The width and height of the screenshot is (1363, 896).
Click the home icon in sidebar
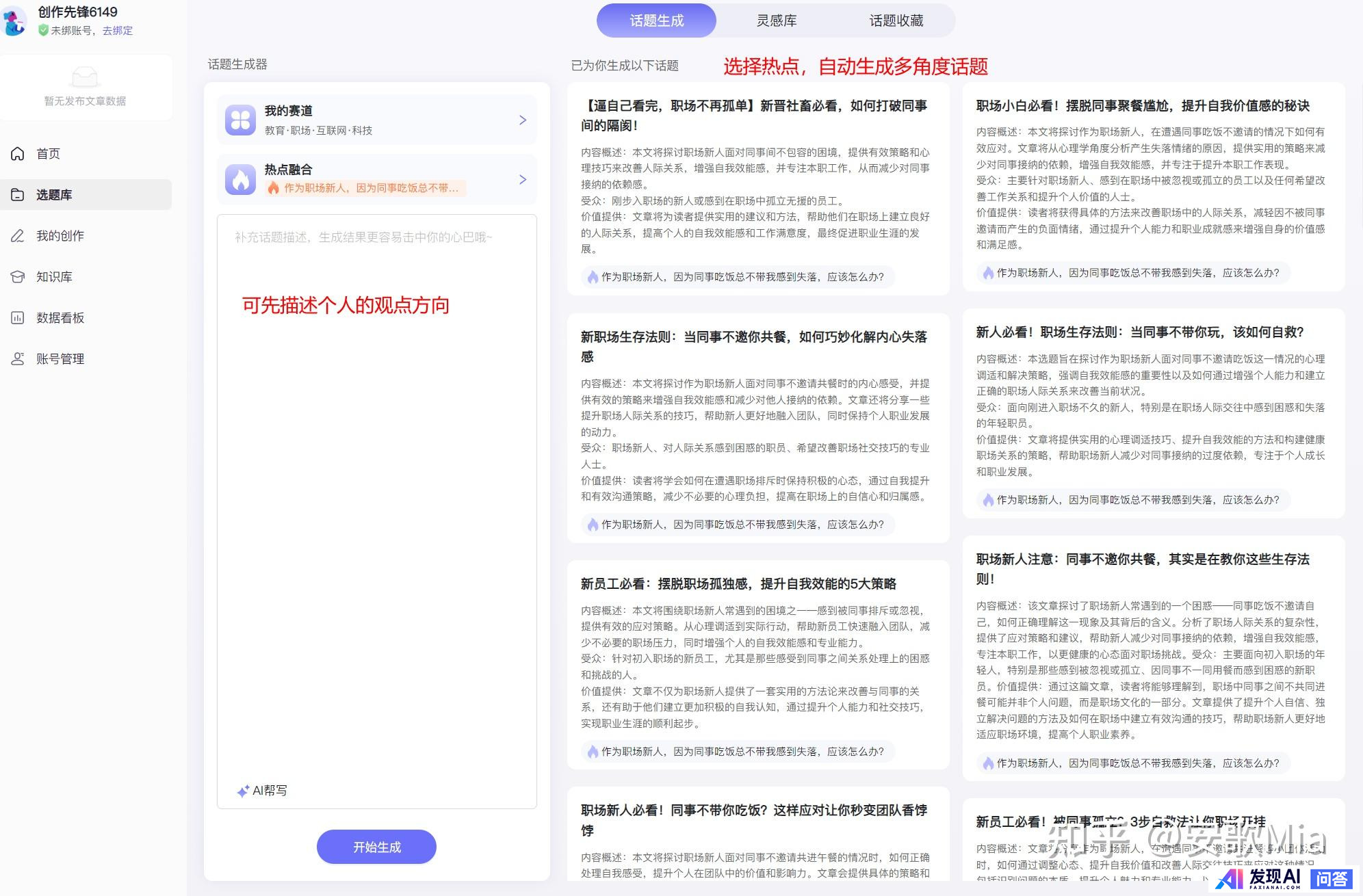click(18, 154)
